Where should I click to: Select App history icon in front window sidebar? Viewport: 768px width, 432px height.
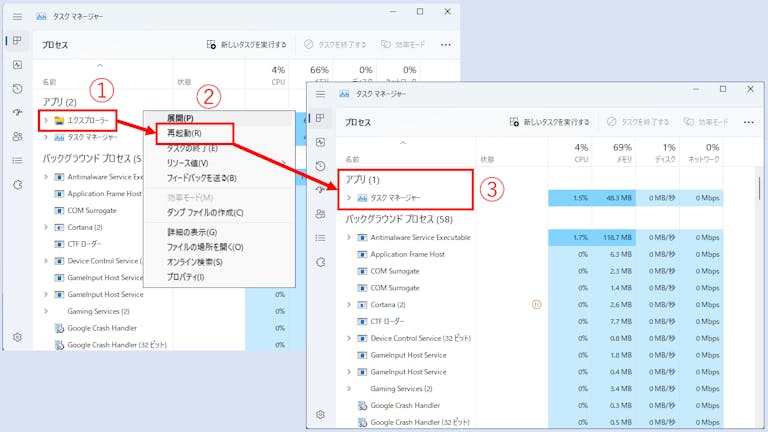(320, 166)
